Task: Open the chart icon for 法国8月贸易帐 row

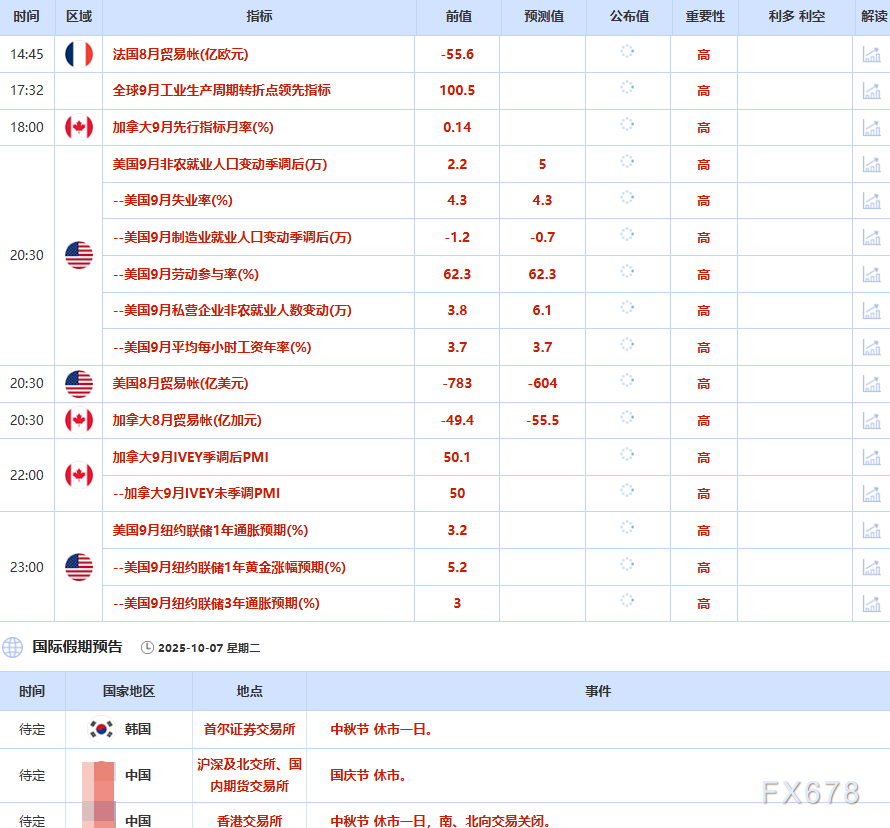Action: (x=869, y=54)
